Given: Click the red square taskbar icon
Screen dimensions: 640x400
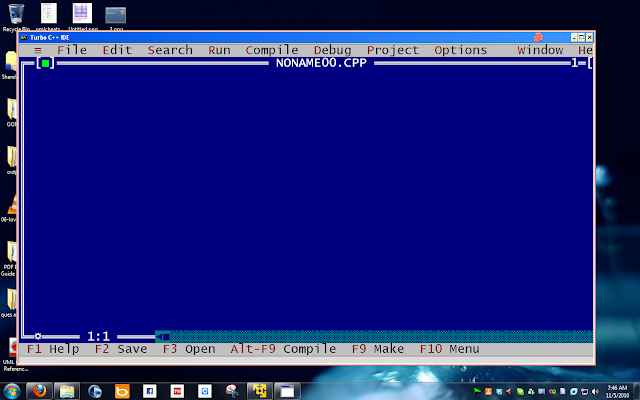Looking at the screenshot, I should coord(177,391).
